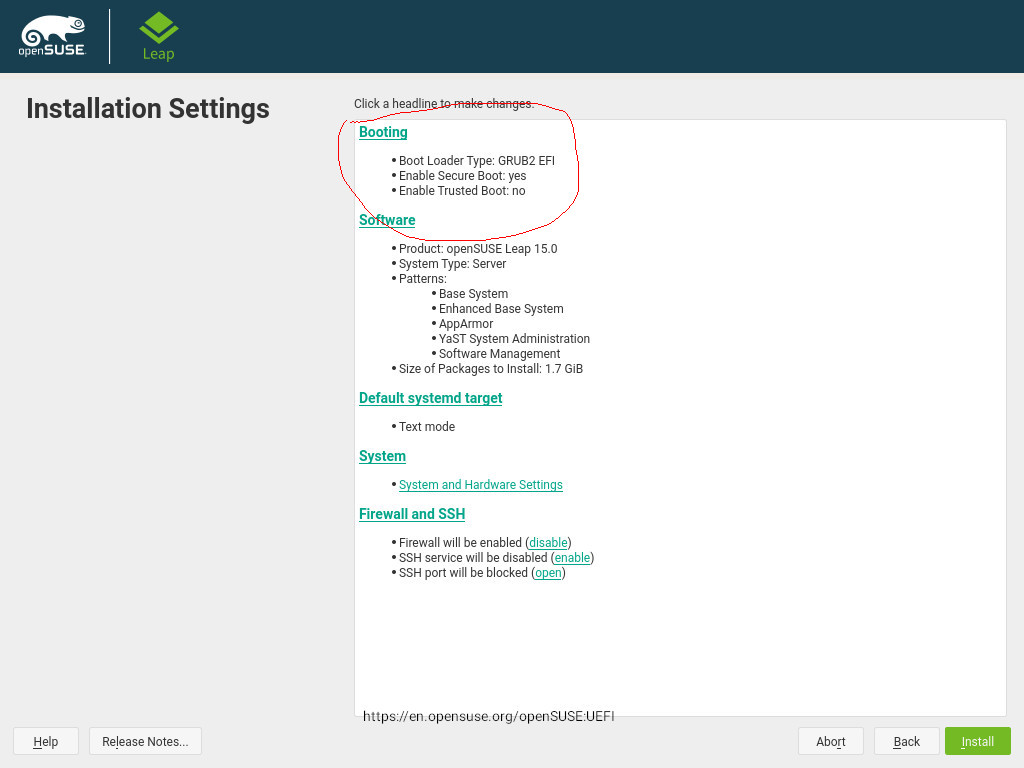Screen dimensions: 1024x768
Task: Select the YaST System Administration pattern entry
Action: [514, 339]
